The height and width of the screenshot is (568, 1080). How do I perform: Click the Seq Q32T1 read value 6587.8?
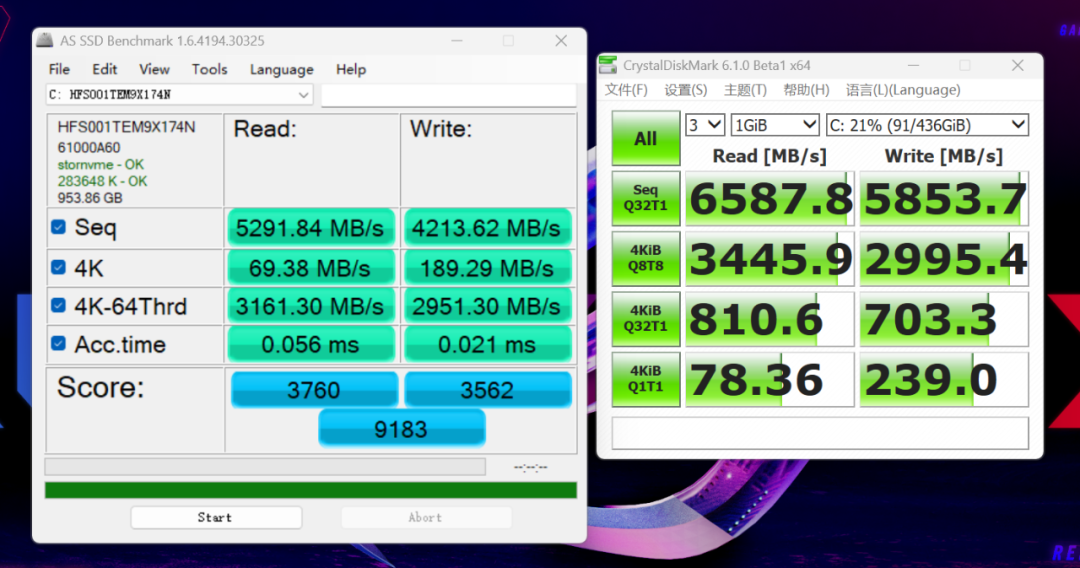click(x=769, y=198)
